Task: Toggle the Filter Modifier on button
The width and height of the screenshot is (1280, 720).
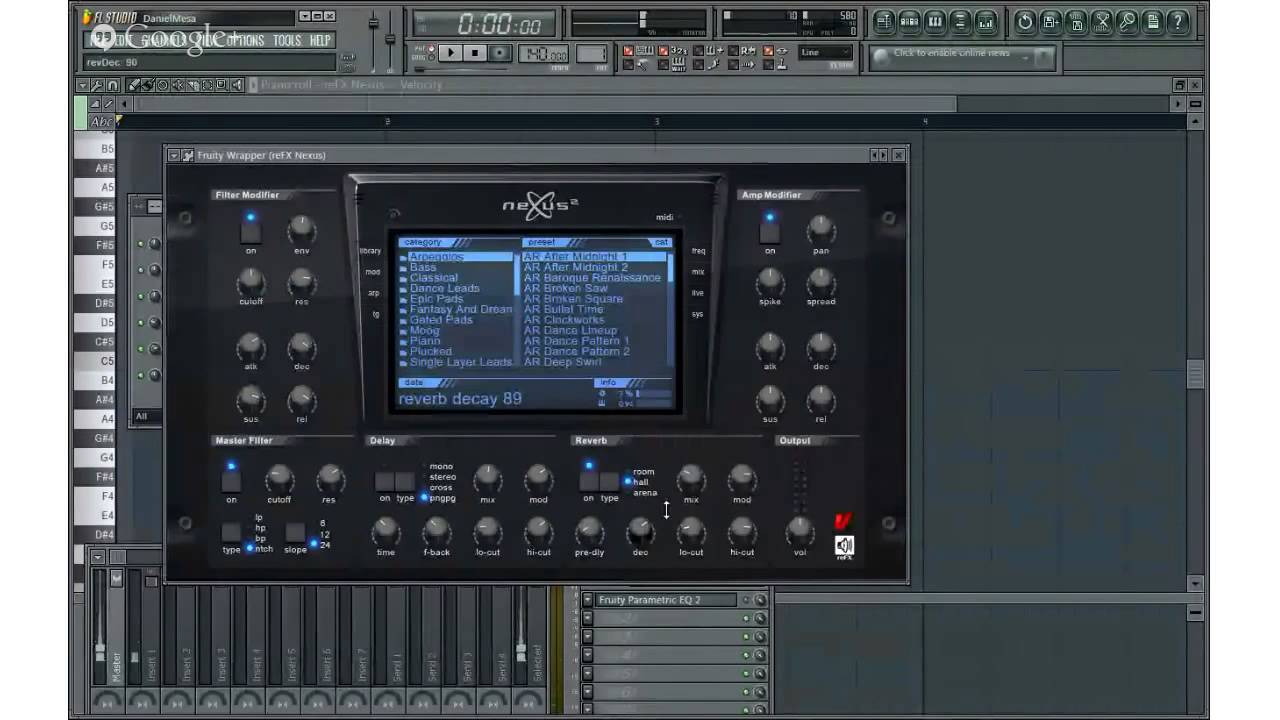Action: 250,232
